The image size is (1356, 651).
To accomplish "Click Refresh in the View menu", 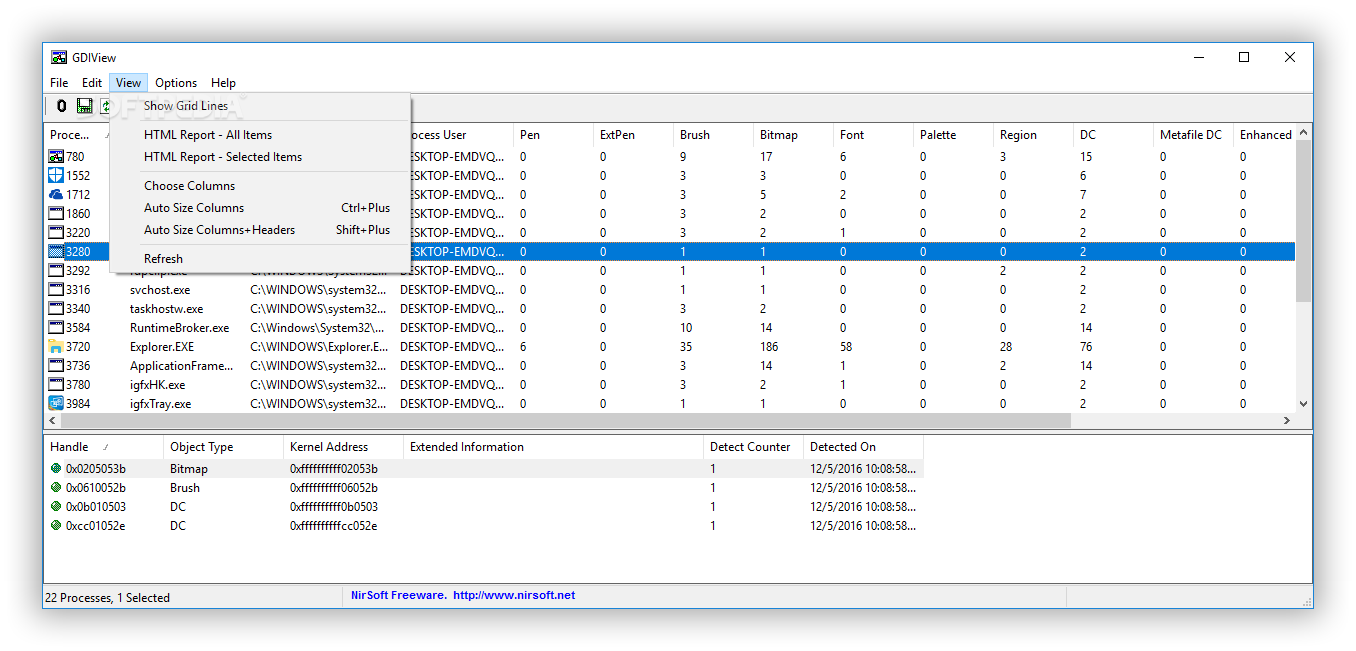I will pyautogui.click(x=260, y=259).
